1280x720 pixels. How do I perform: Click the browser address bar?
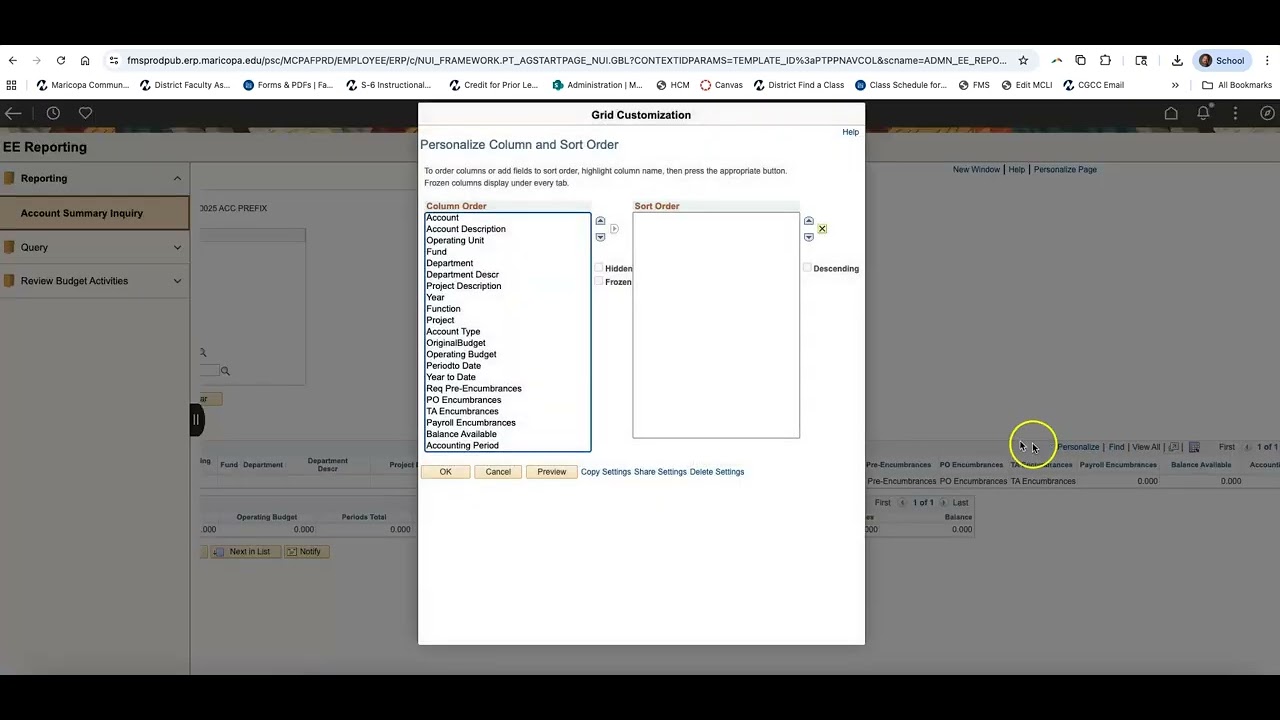click(565, 60)
